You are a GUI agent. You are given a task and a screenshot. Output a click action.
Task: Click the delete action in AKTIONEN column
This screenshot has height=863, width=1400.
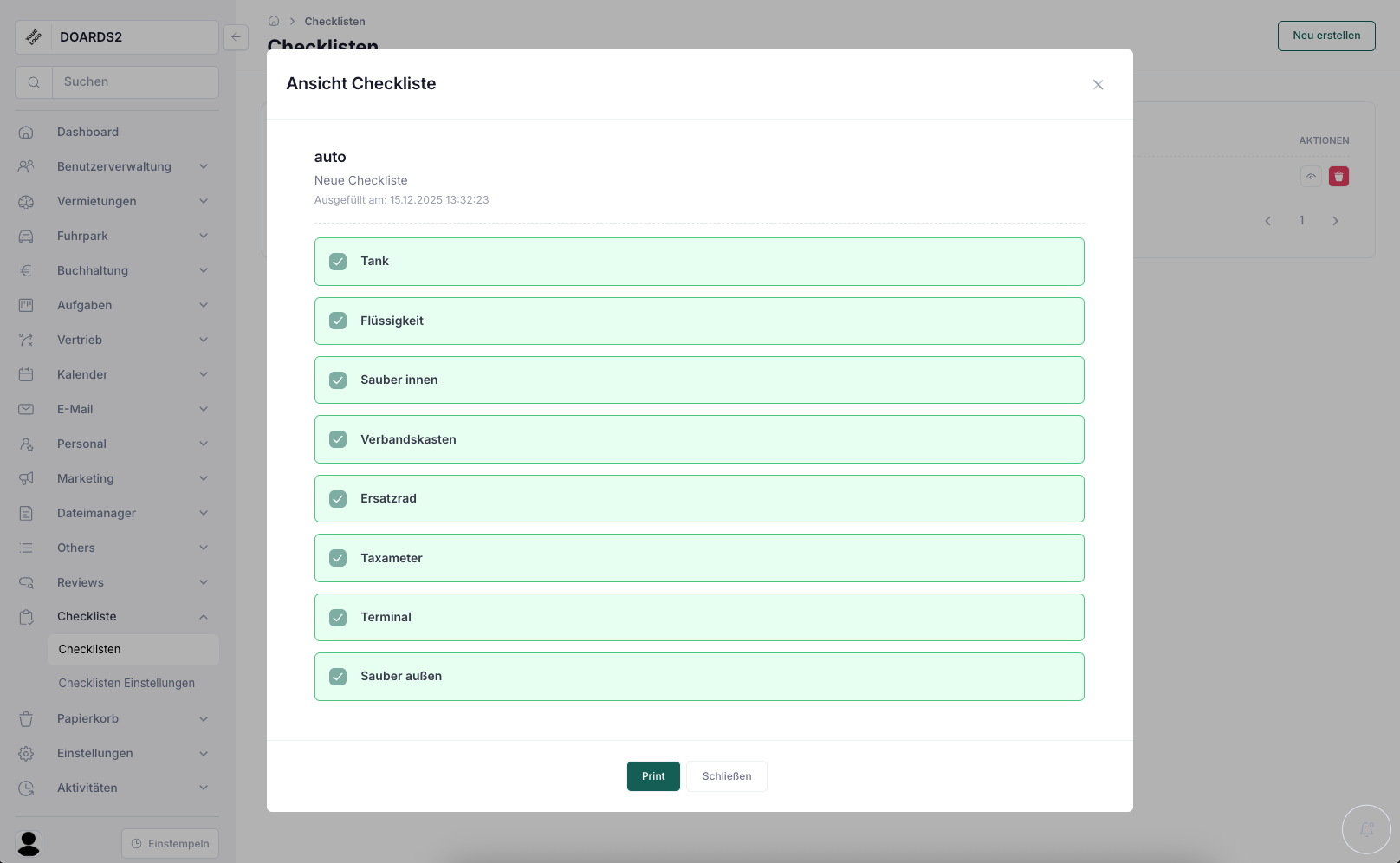tap(1338, 176)
